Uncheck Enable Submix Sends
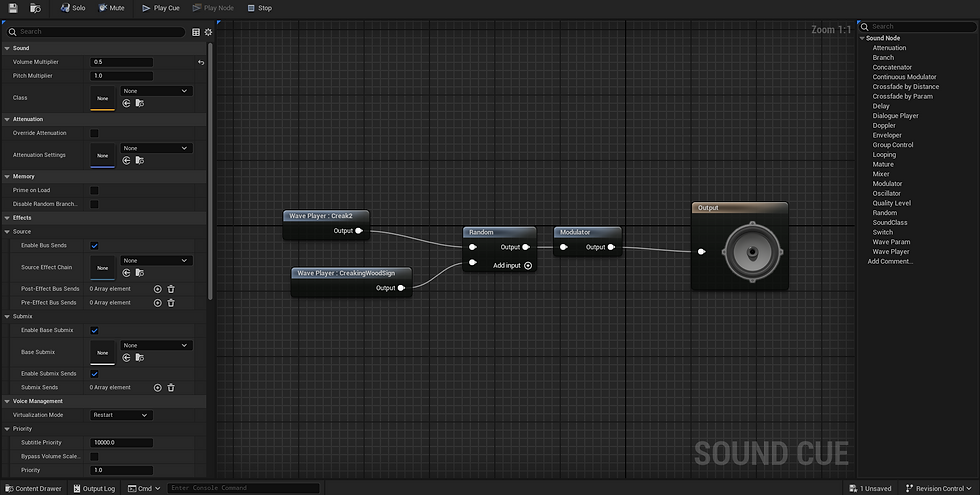The height and width of the screenshot is (495, 980). (x=94, y=374)
